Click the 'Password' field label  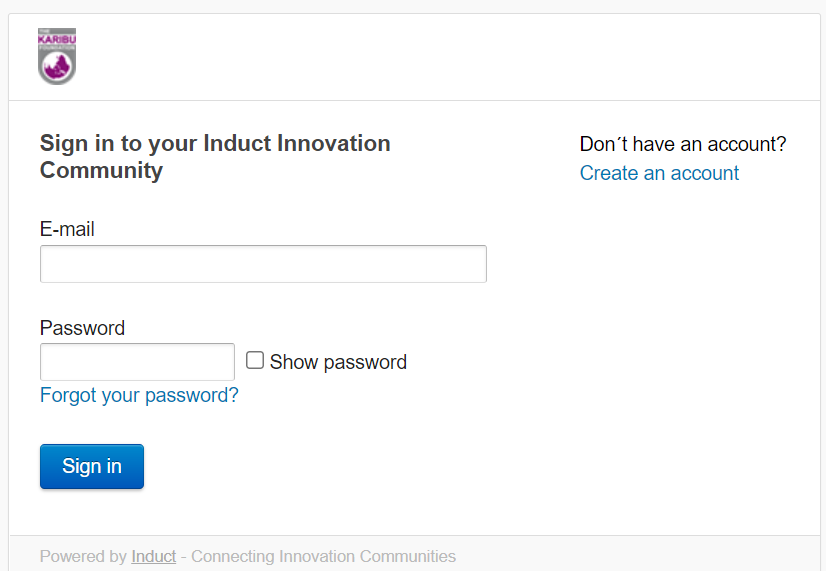pyautogui.click(x=82, y=328)
